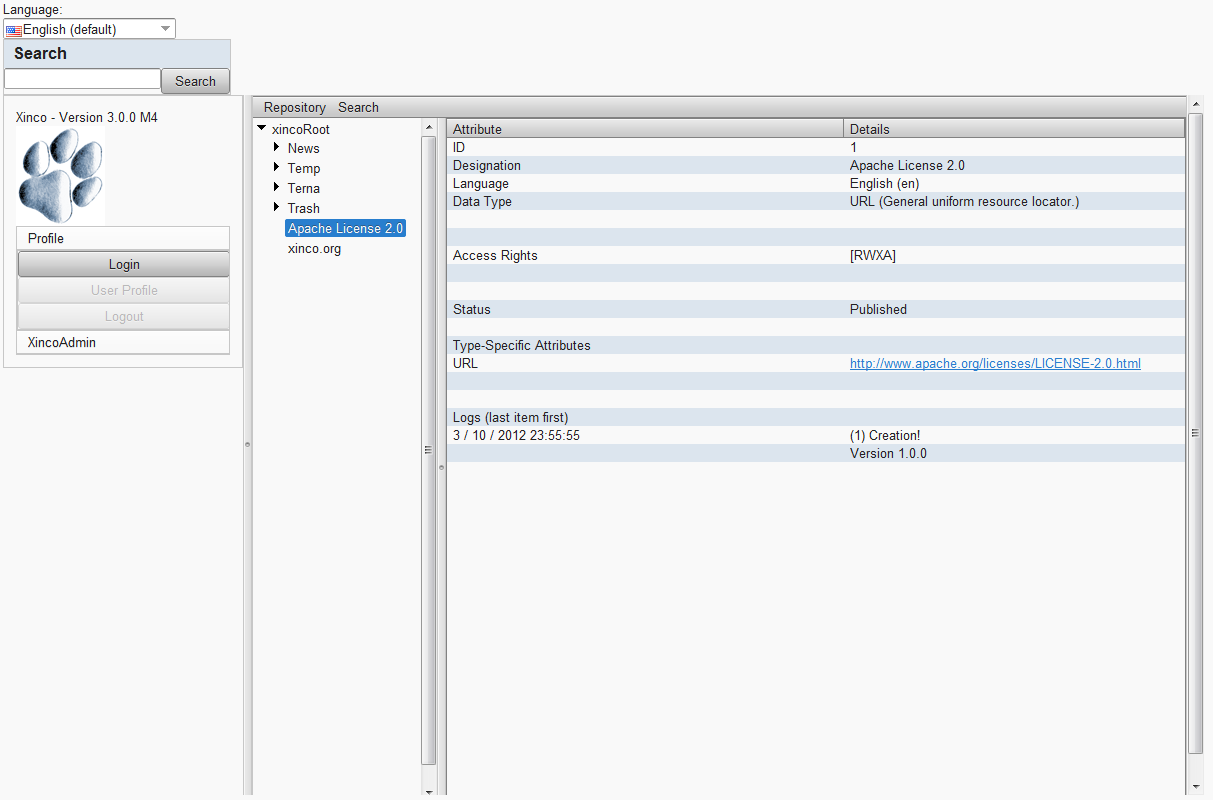Open the Repository menu
This screenshot has width=1213, height=800.
point(294,107)
